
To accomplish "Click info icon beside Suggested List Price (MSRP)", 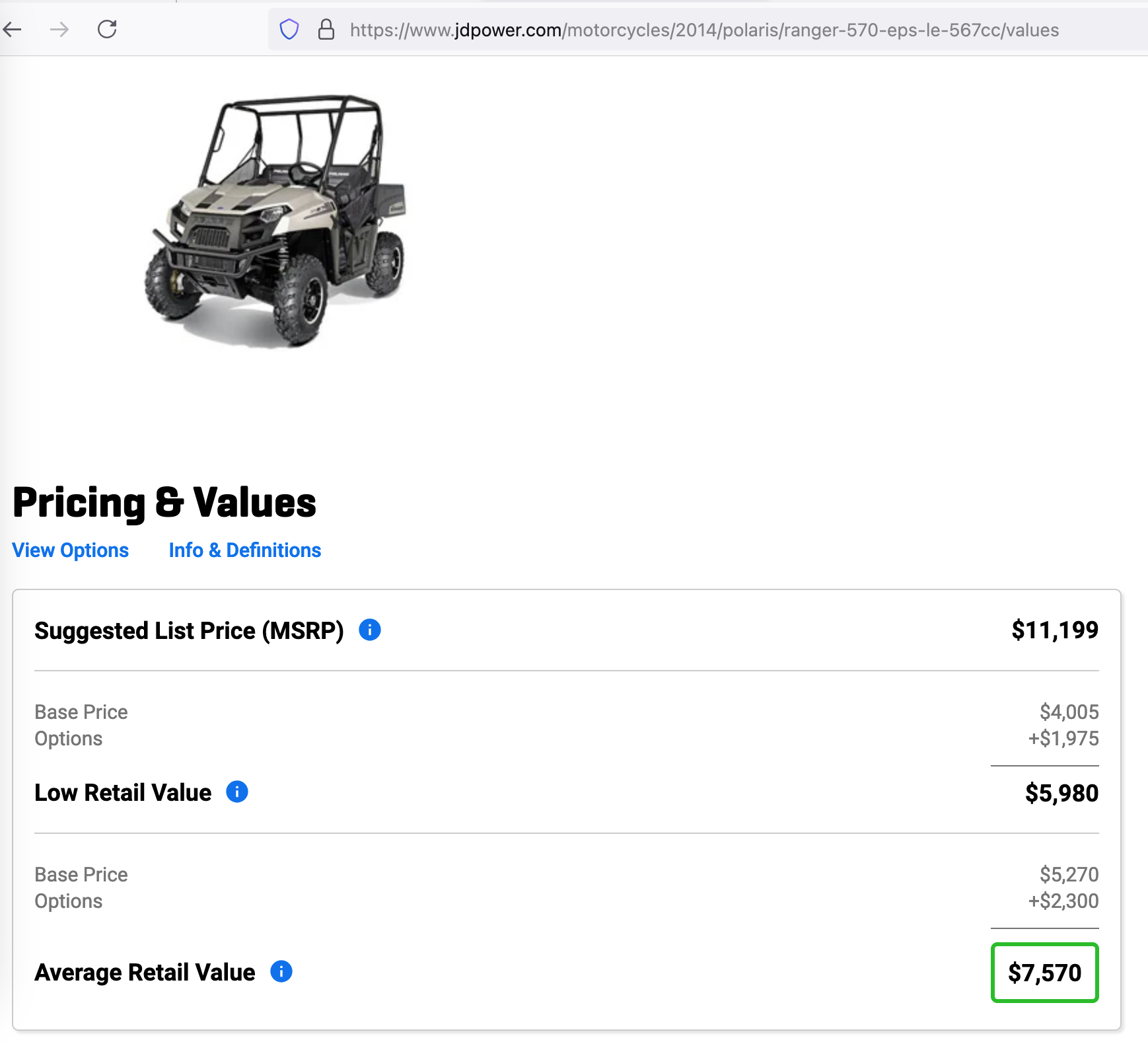I will click(x=370, y=630).
